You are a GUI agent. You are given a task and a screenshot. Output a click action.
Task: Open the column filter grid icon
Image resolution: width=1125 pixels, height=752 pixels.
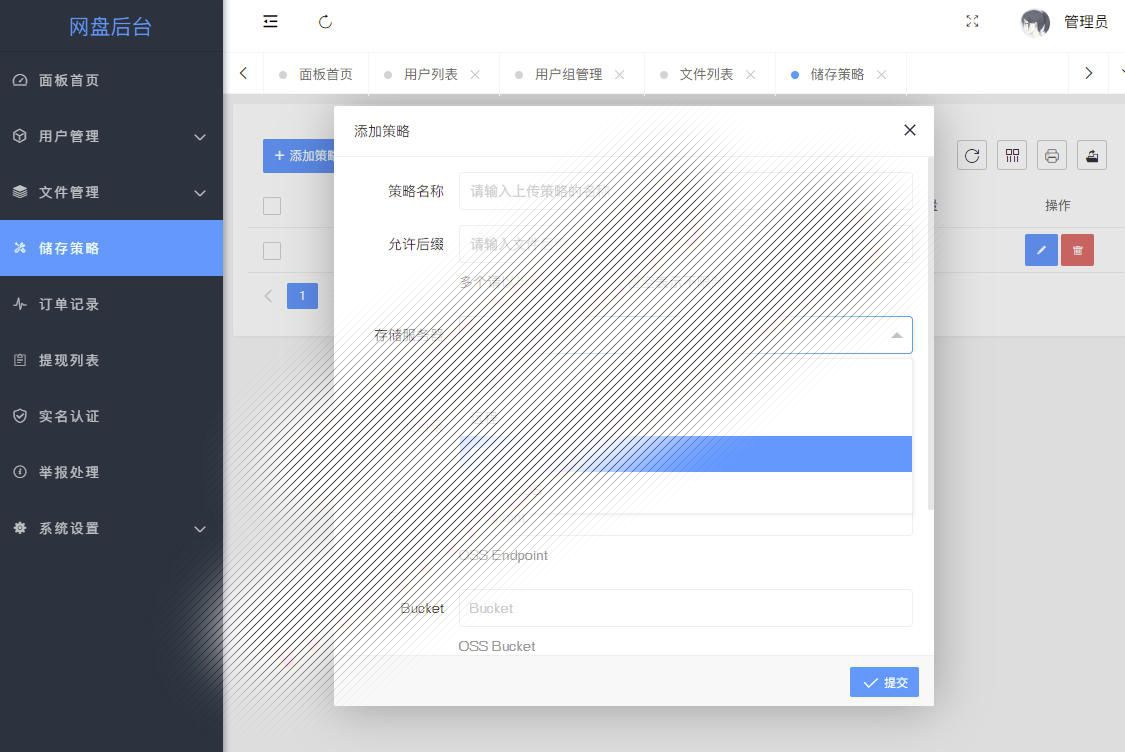tap(1012, 156)
